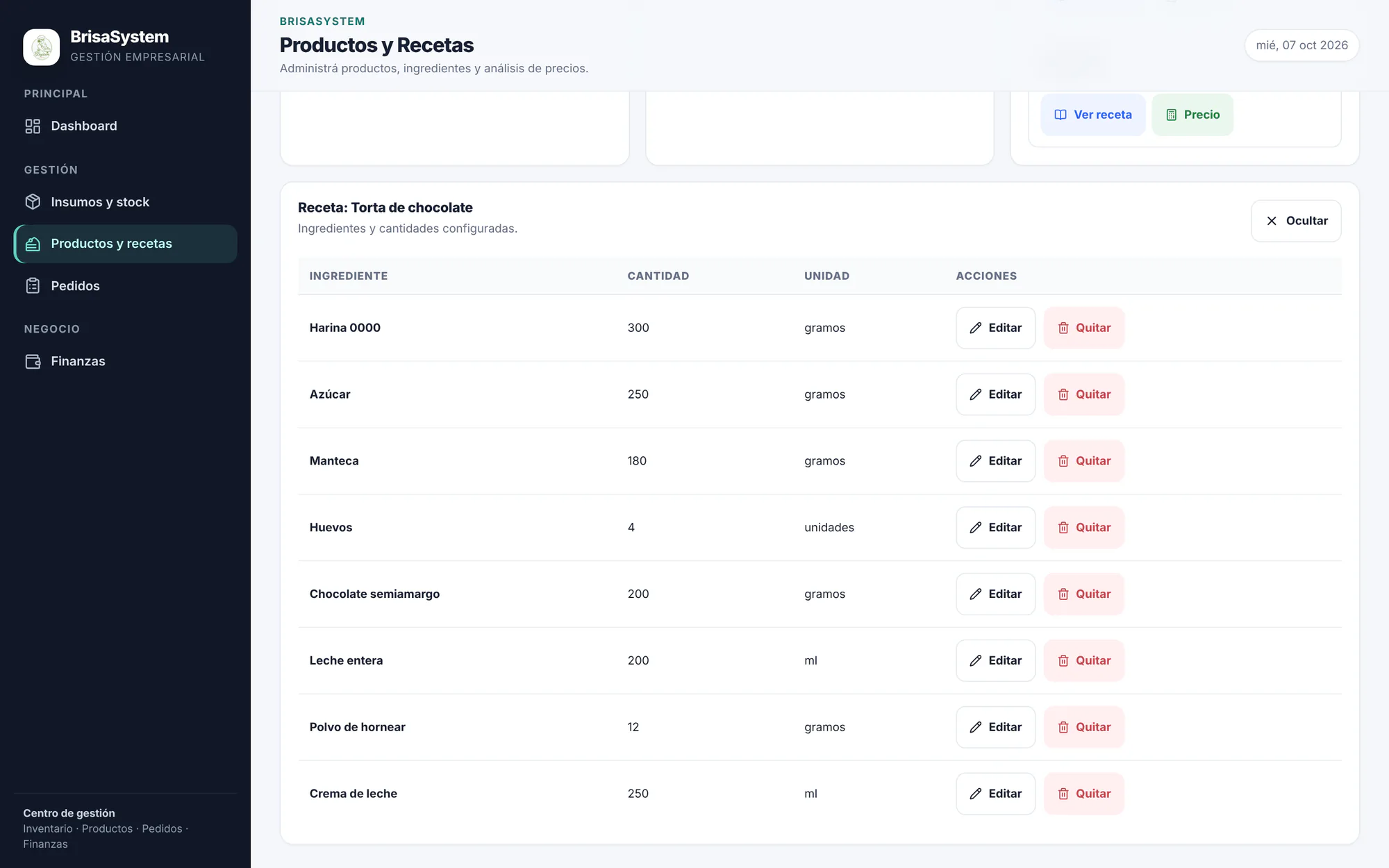Navigate to Finanzas

(125, 361)
